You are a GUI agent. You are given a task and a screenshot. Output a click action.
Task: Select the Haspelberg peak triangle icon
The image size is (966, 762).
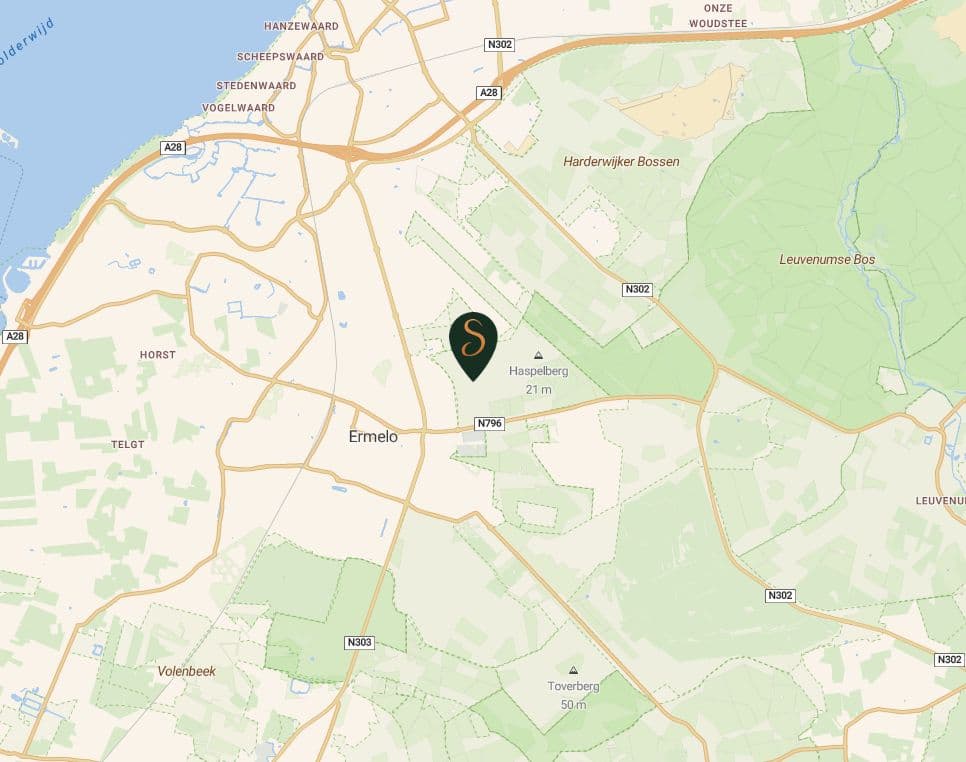point(538,355)
